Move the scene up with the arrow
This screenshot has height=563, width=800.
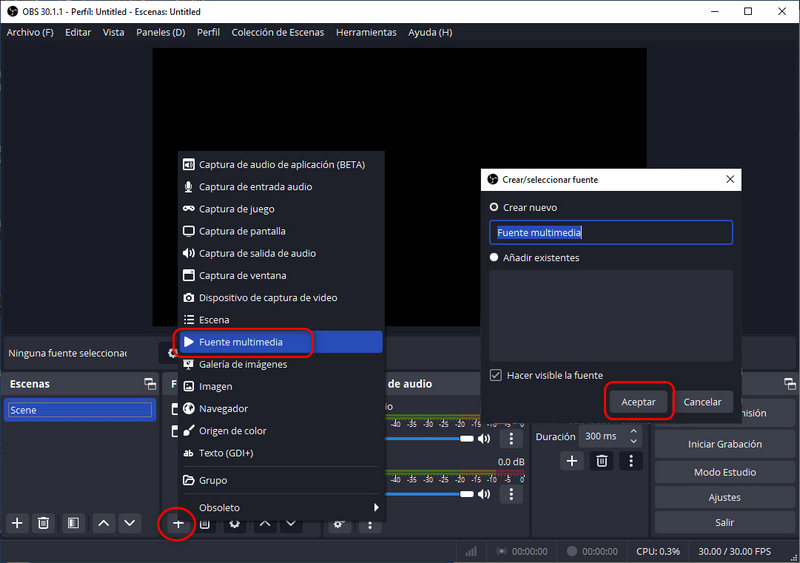click(104, 523)
